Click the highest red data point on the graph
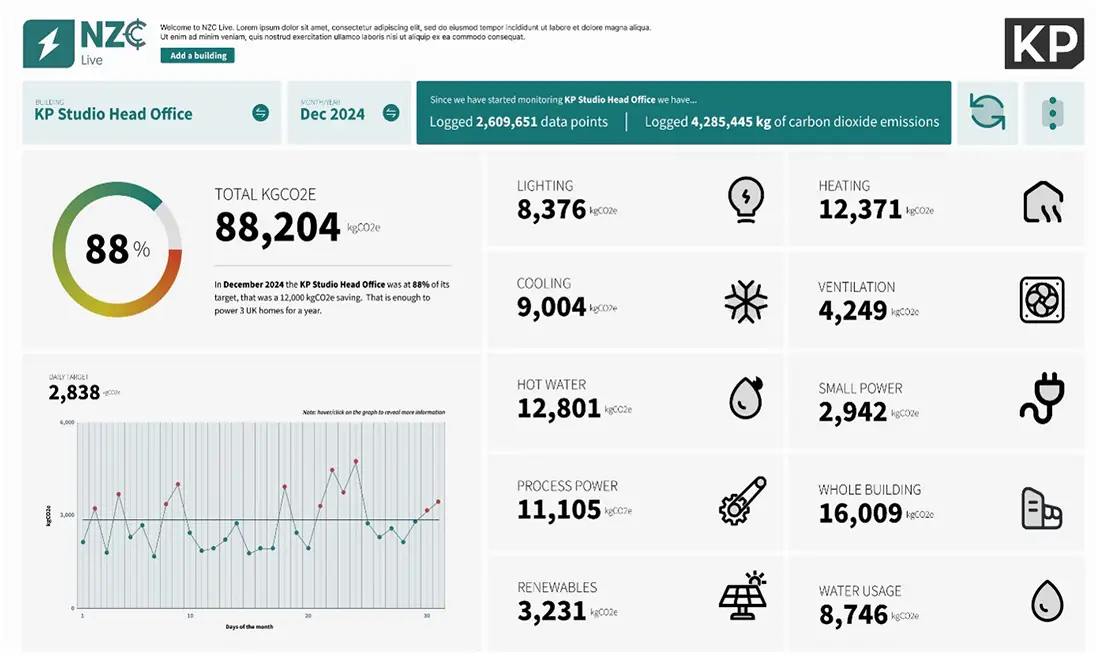The height and width of the screenshot is (657, 1096). tap(356, 461)
